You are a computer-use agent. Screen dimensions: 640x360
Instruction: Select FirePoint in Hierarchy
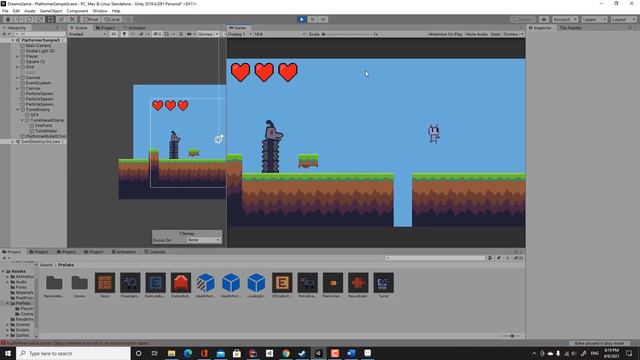pos(43,126)
